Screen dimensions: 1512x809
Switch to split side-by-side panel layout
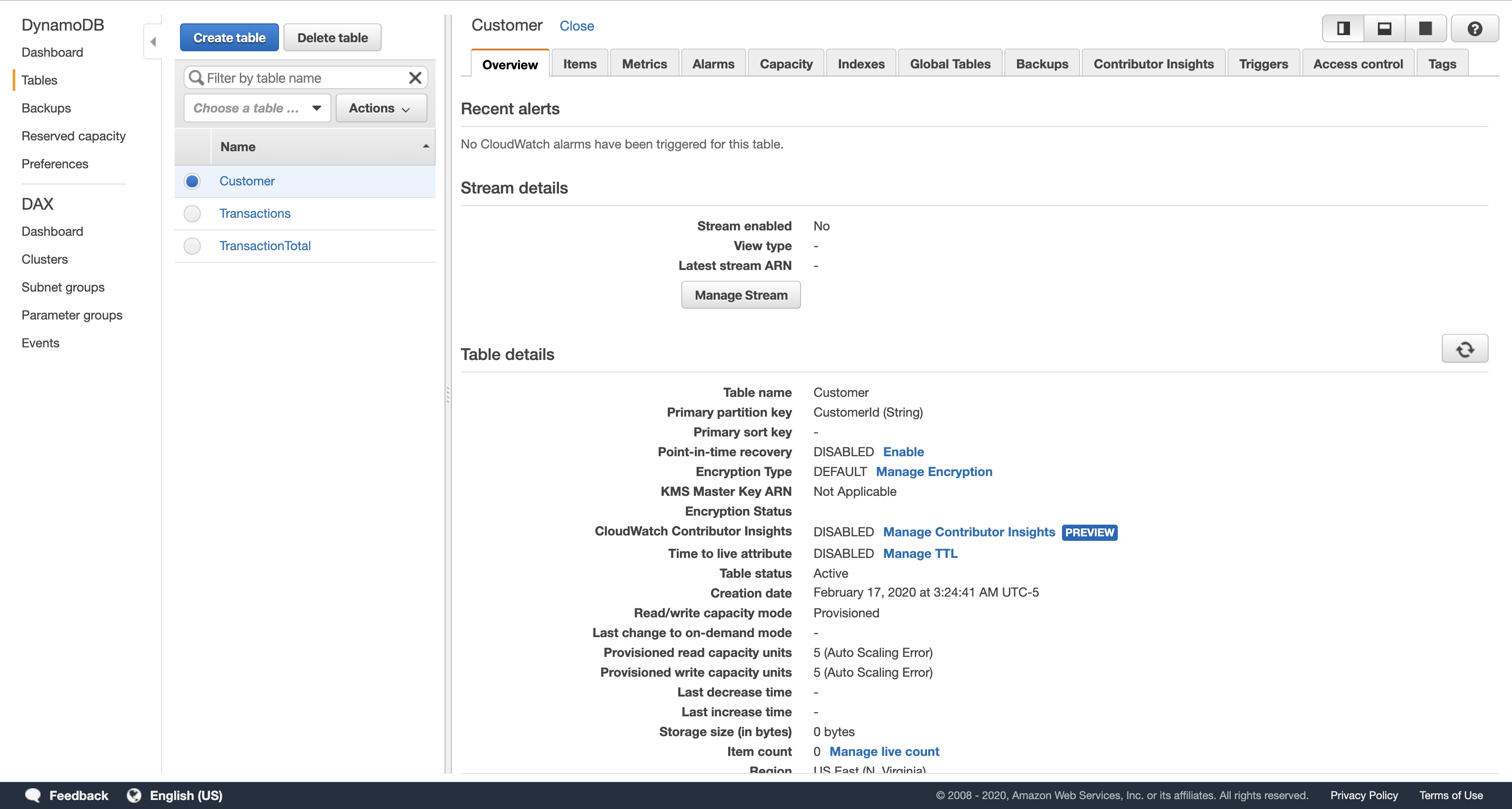[x=1343, y=28]
